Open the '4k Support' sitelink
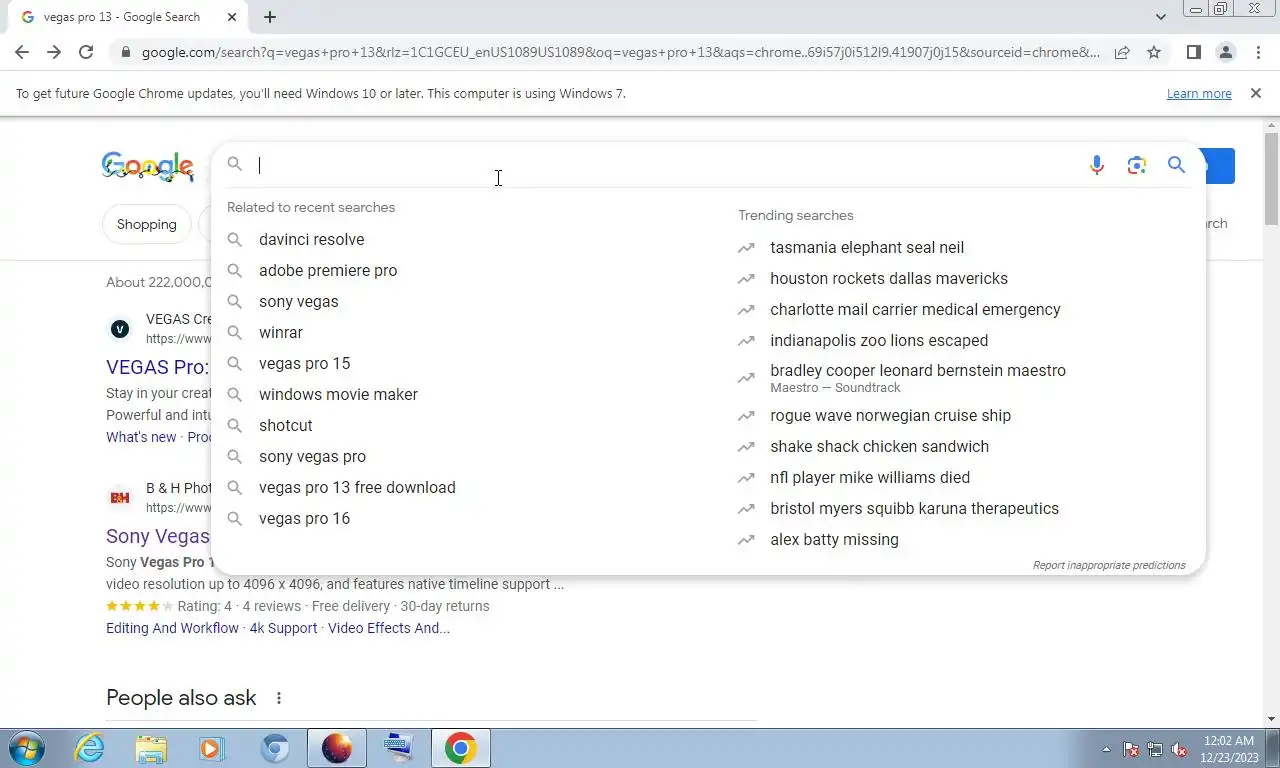1280x768 pixels. pyautogui.click(x=283, y=628)
